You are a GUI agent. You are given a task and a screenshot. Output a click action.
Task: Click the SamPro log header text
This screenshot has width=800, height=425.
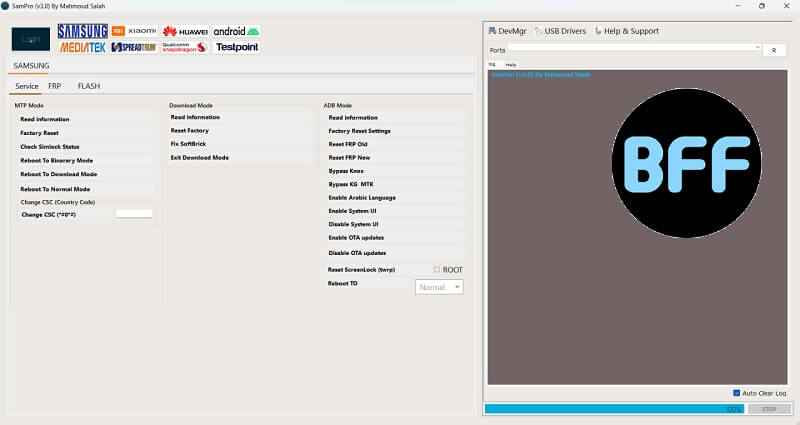pos(541,74)
